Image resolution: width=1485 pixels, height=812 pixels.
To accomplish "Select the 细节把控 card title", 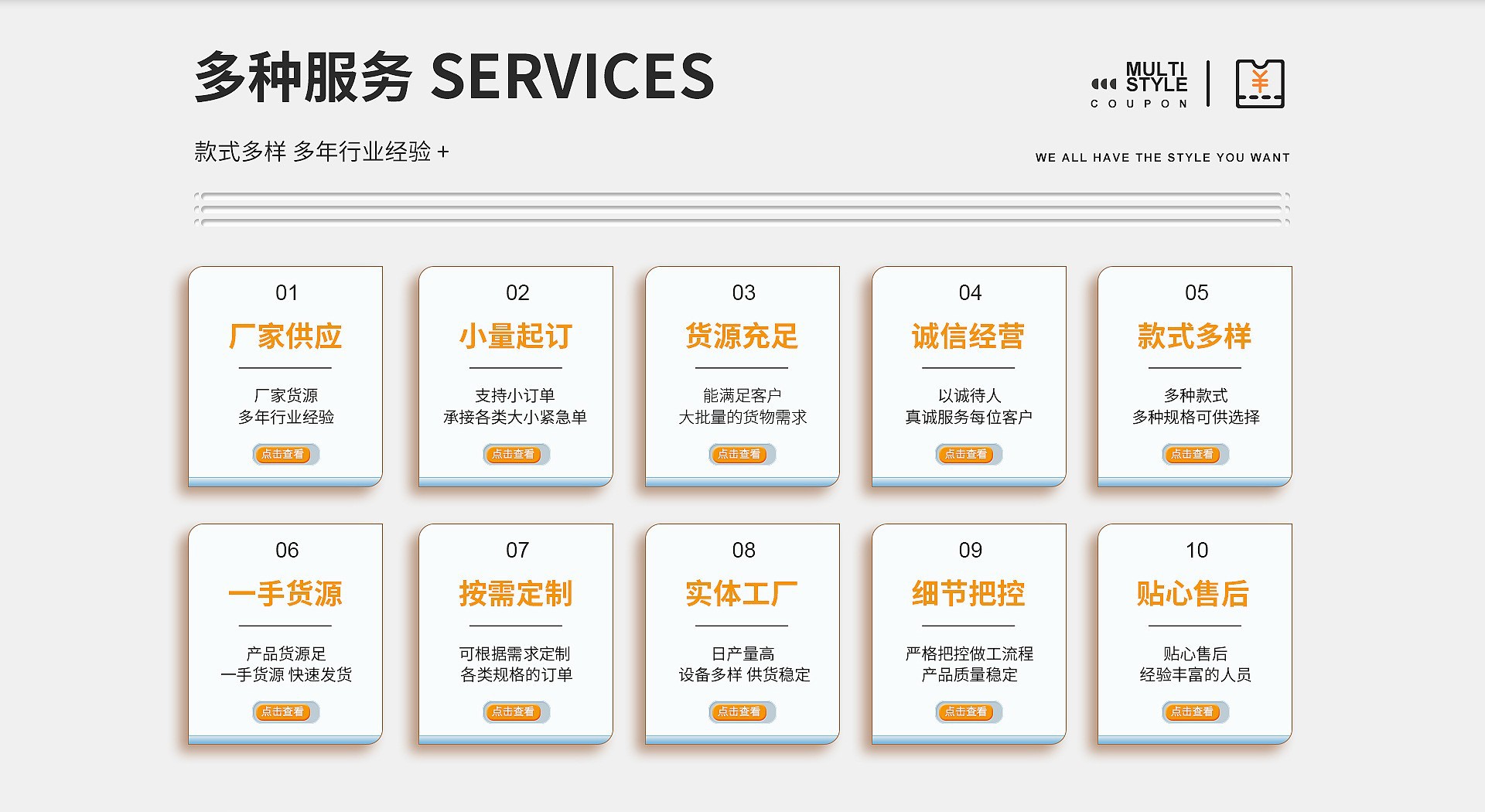I will pos(968,594).
